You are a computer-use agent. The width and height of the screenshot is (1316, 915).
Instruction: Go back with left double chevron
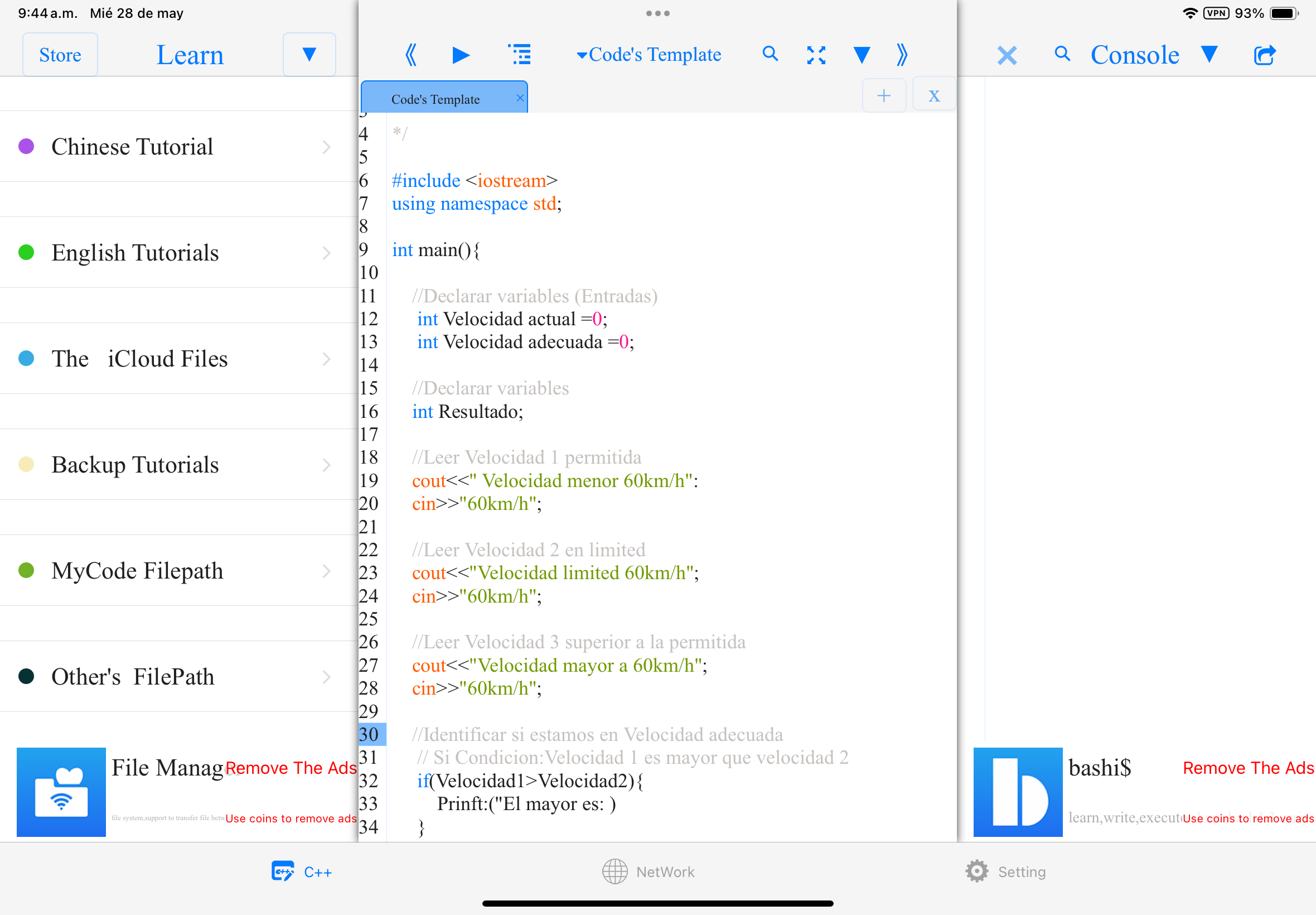[x=411, y=55]
